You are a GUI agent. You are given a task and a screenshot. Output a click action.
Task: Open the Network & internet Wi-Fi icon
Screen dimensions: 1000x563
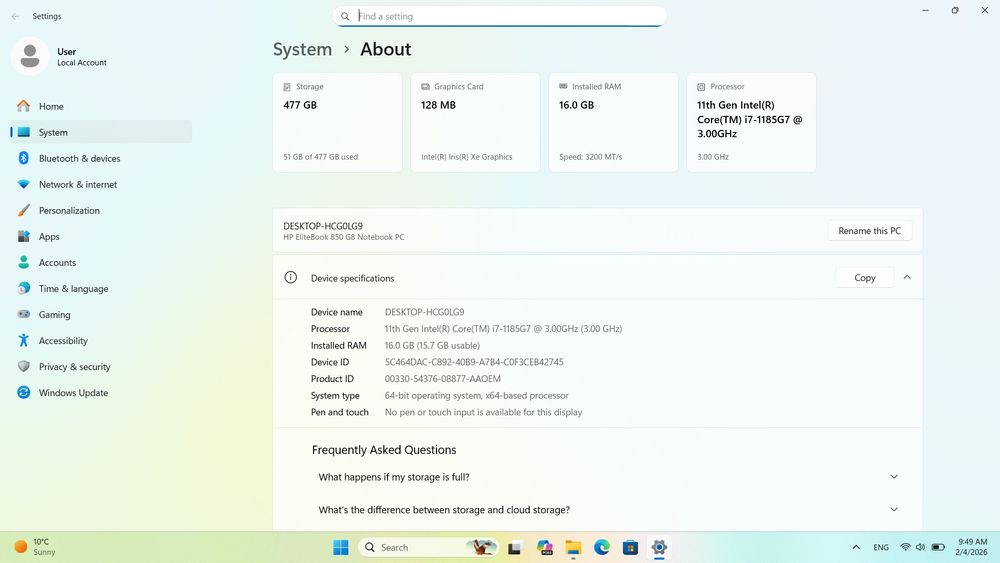(x=24, y=184)
